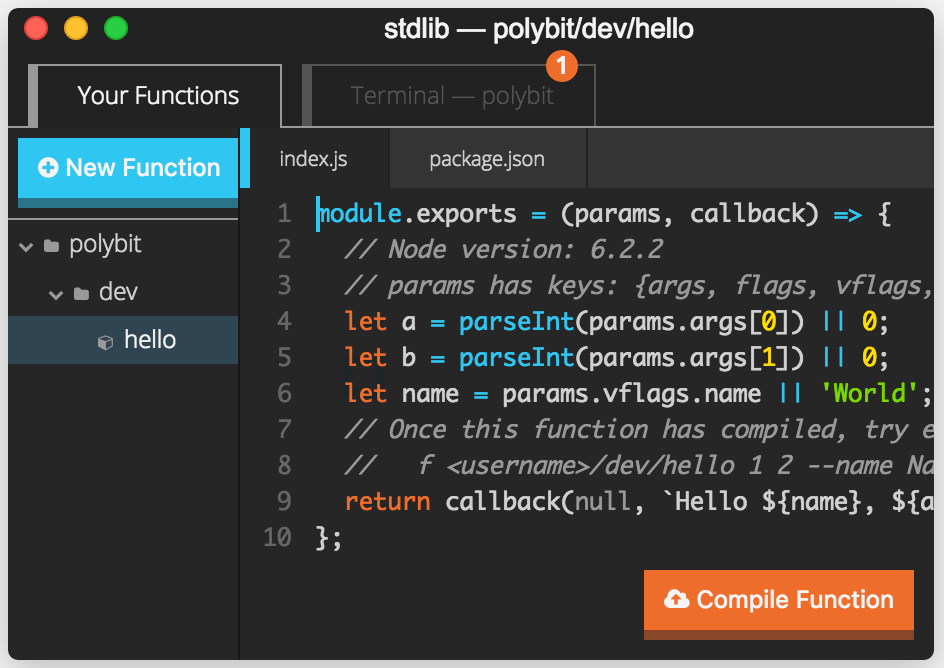Click the dev folder label
This screenshot has width=944, height=668.
pos(118,293)
